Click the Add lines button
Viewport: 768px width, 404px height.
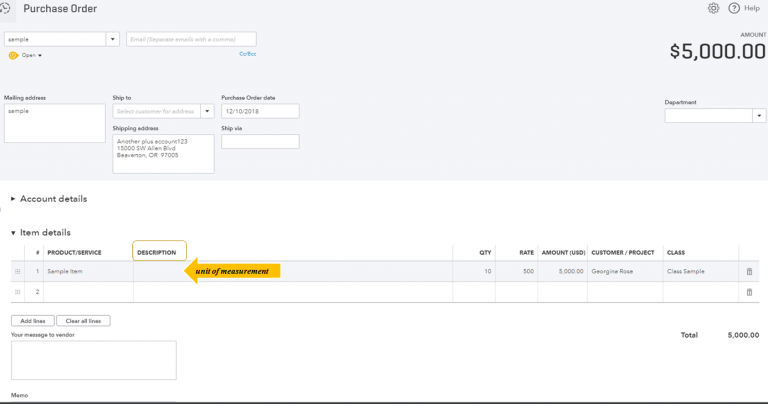pyautogui.click(x=32, y=321)
